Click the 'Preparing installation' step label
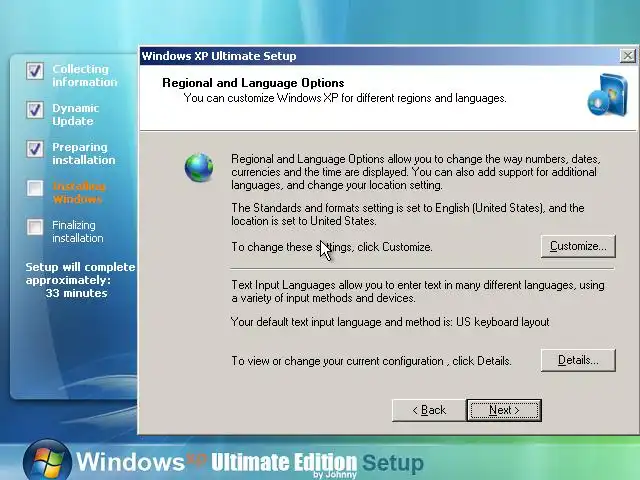 click(x=83, y=153)
